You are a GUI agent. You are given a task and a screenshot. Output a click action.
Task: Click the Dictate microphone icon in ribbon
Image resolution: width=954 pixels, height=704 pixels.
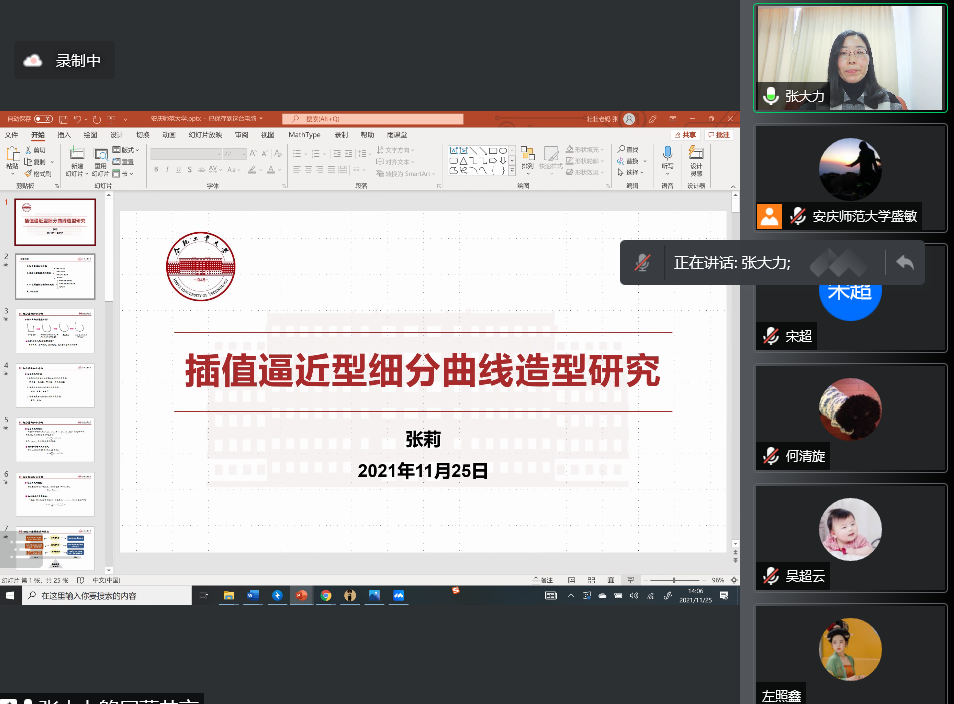click(667, 157)
